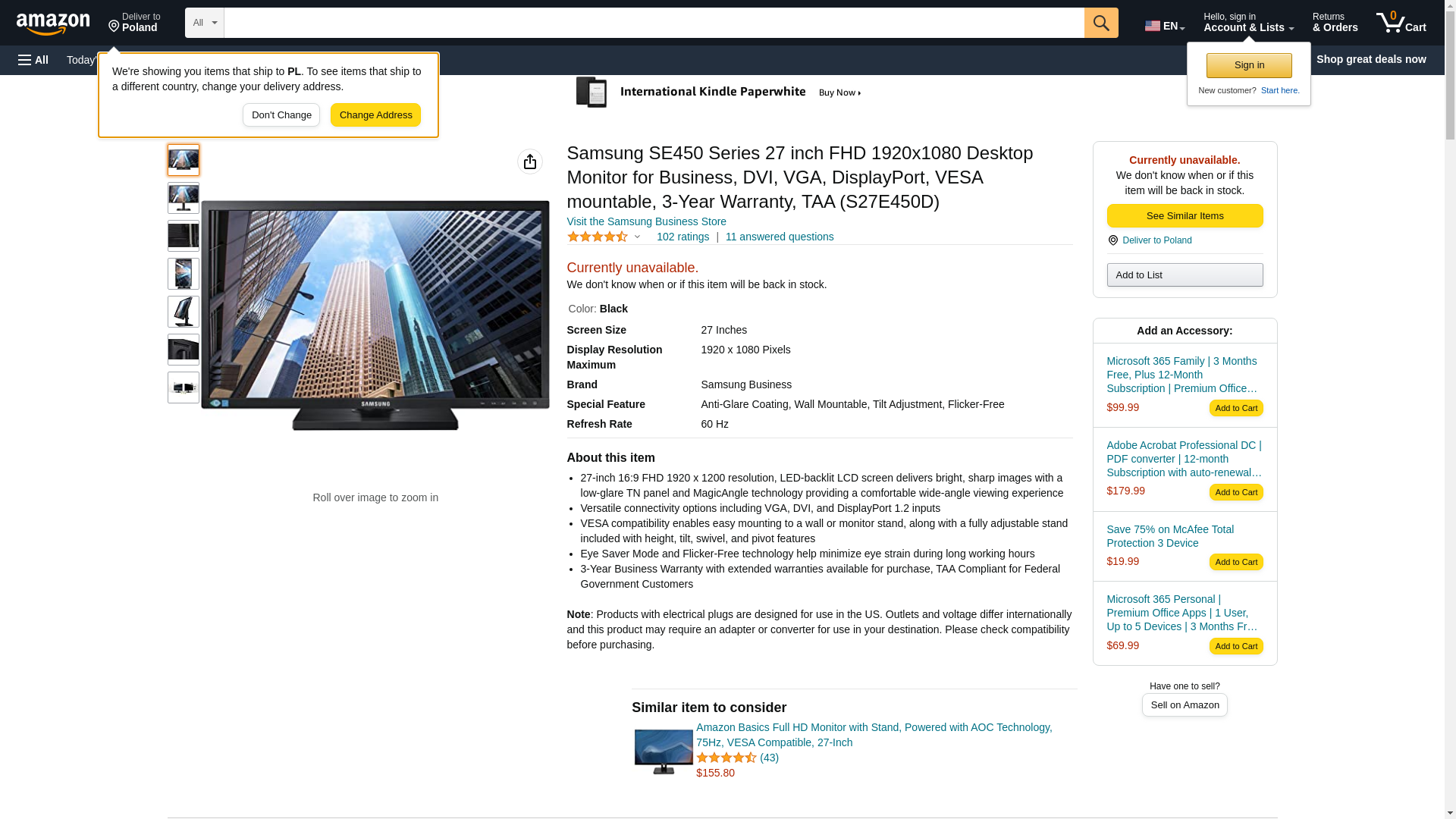Select the last product thumbnail with ports

(183, 388)
